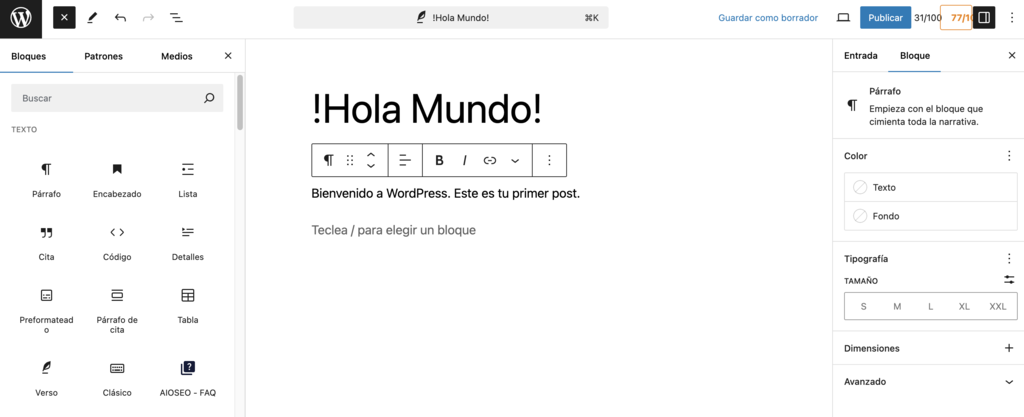
Task: Insert a Clásico block
Action: [x=117, y=379]
